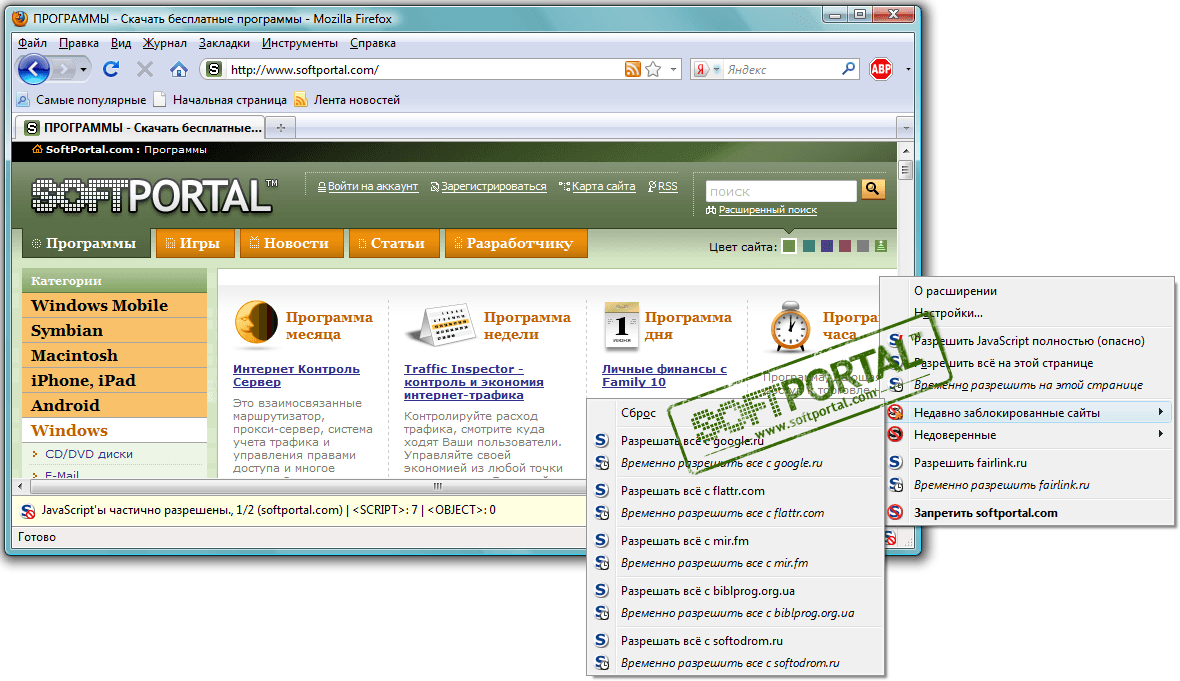Click Сброс in NoScript submenu
The width and height of the screenshot is (1180, 681).
[735, 413]
